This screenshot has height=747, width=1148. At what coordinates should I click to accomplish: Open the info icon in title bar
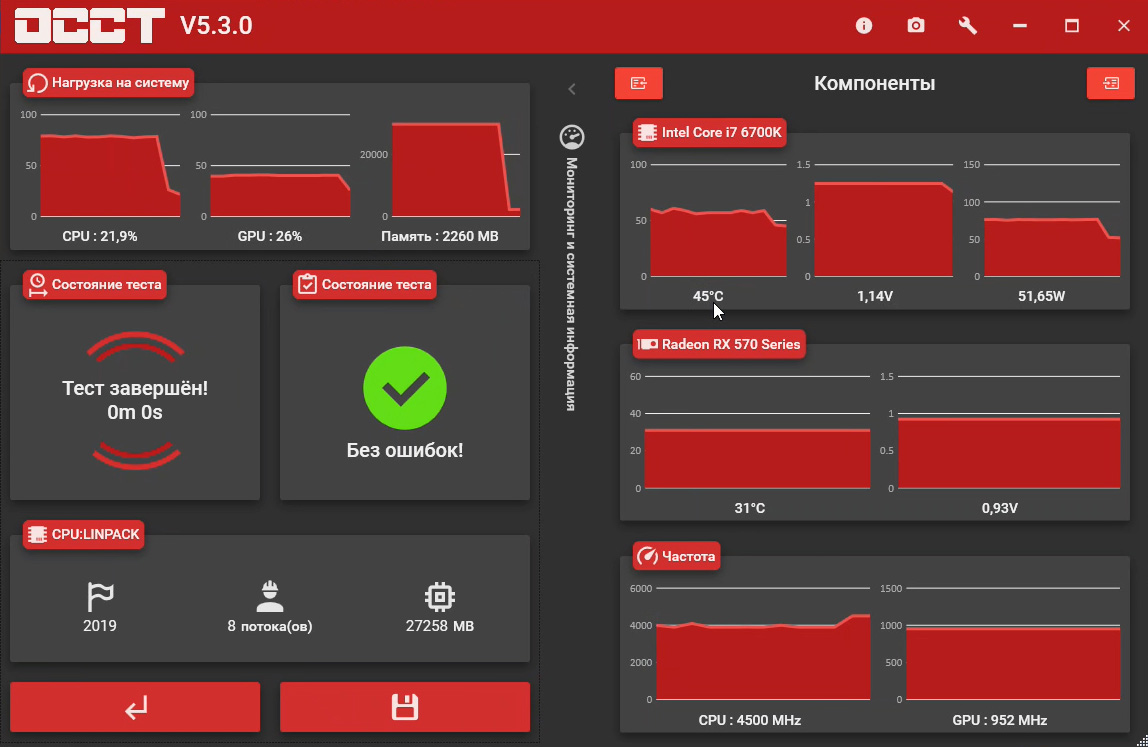pos(864,26)
